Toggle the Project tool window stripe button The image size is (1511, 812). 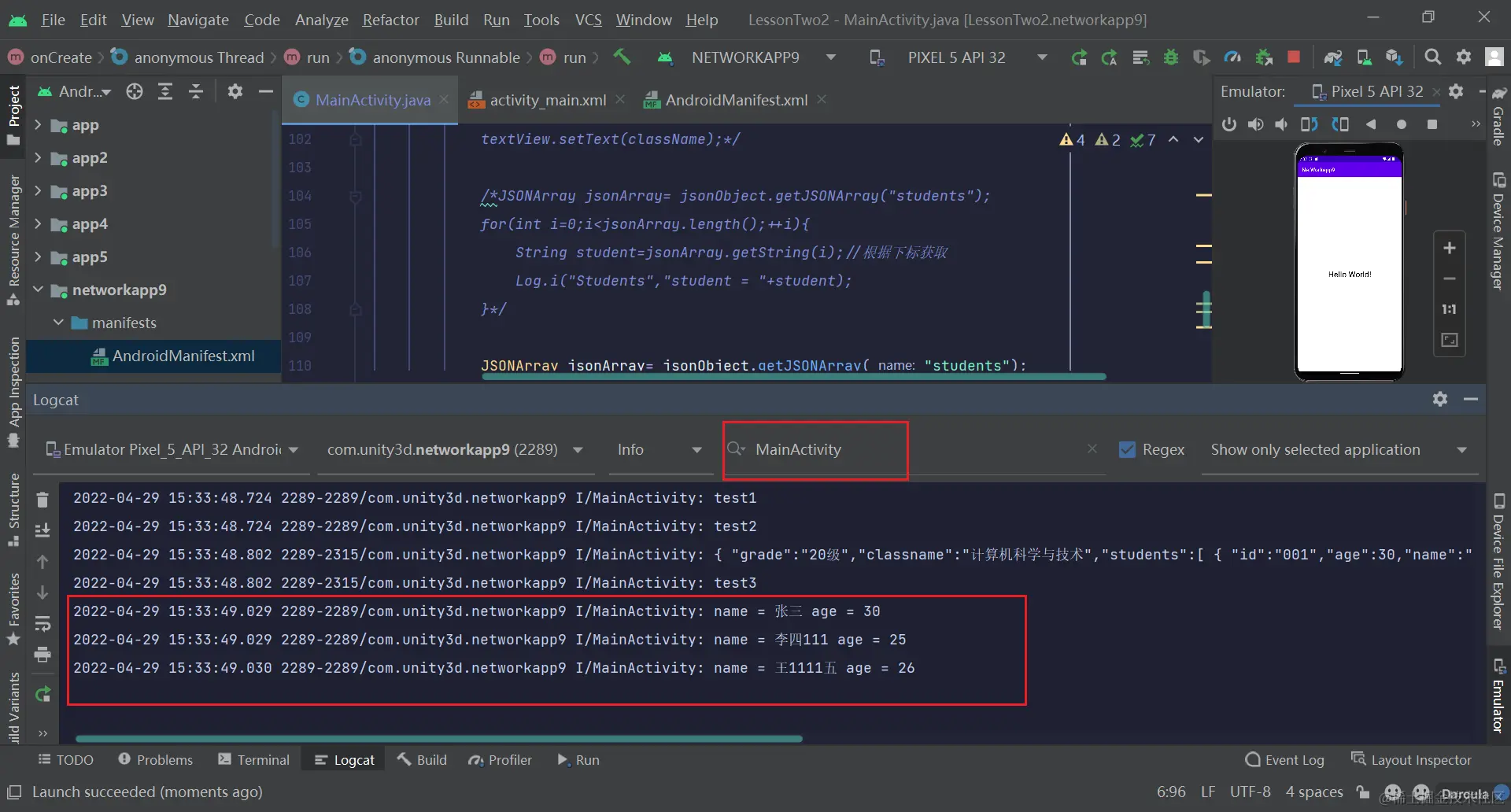(x=13, y=116)
